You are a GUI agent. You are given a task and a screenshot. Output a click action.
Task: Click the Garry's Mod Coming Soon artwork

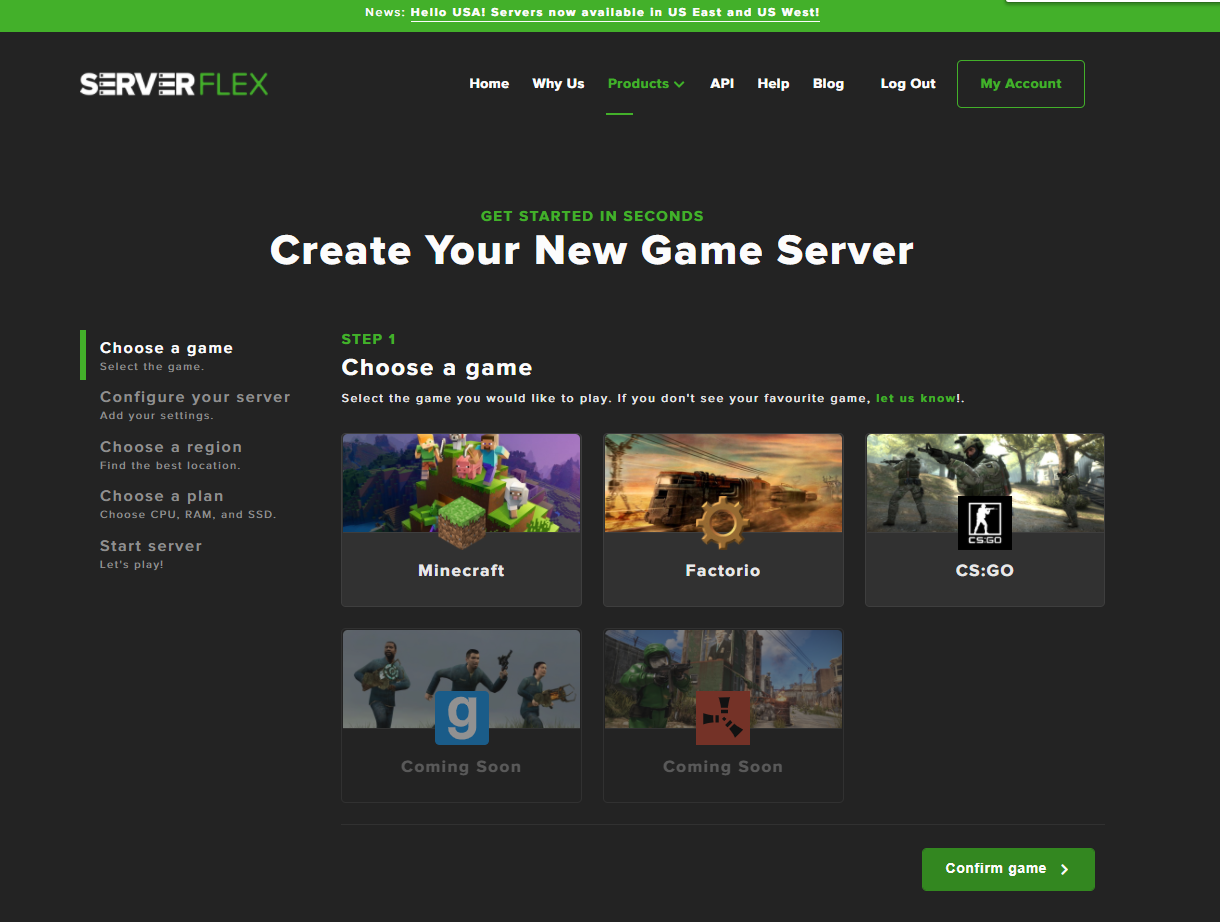(x=461, y=679)
